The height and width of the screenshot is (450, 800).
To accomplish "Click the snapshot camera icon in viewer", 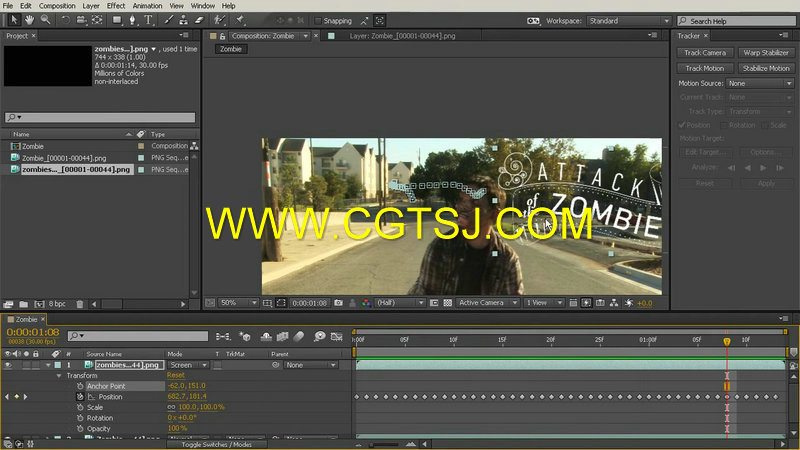I will point(338,303).
